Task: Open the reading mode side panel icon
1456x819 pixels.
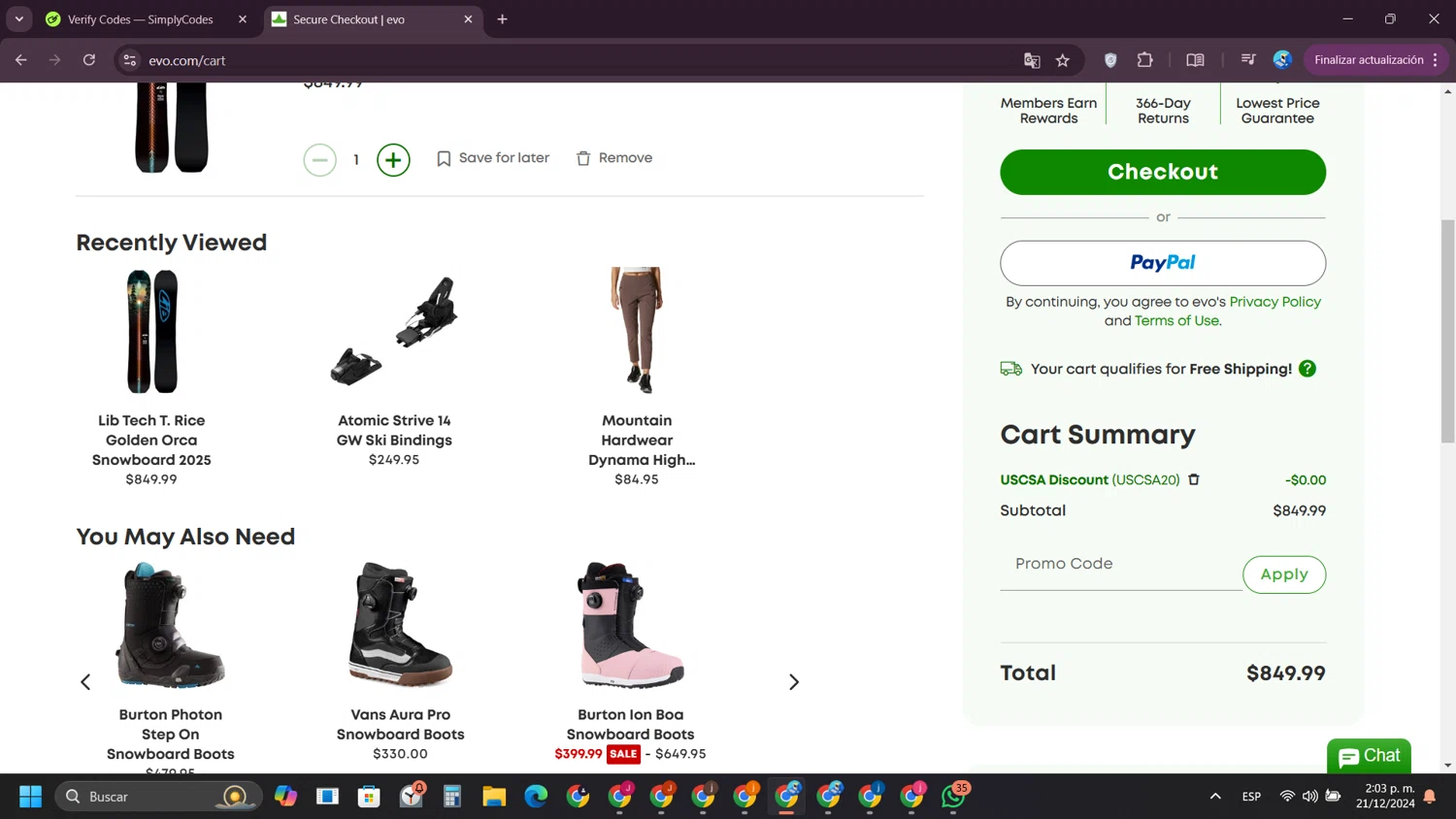Action: coord(1195,60)
